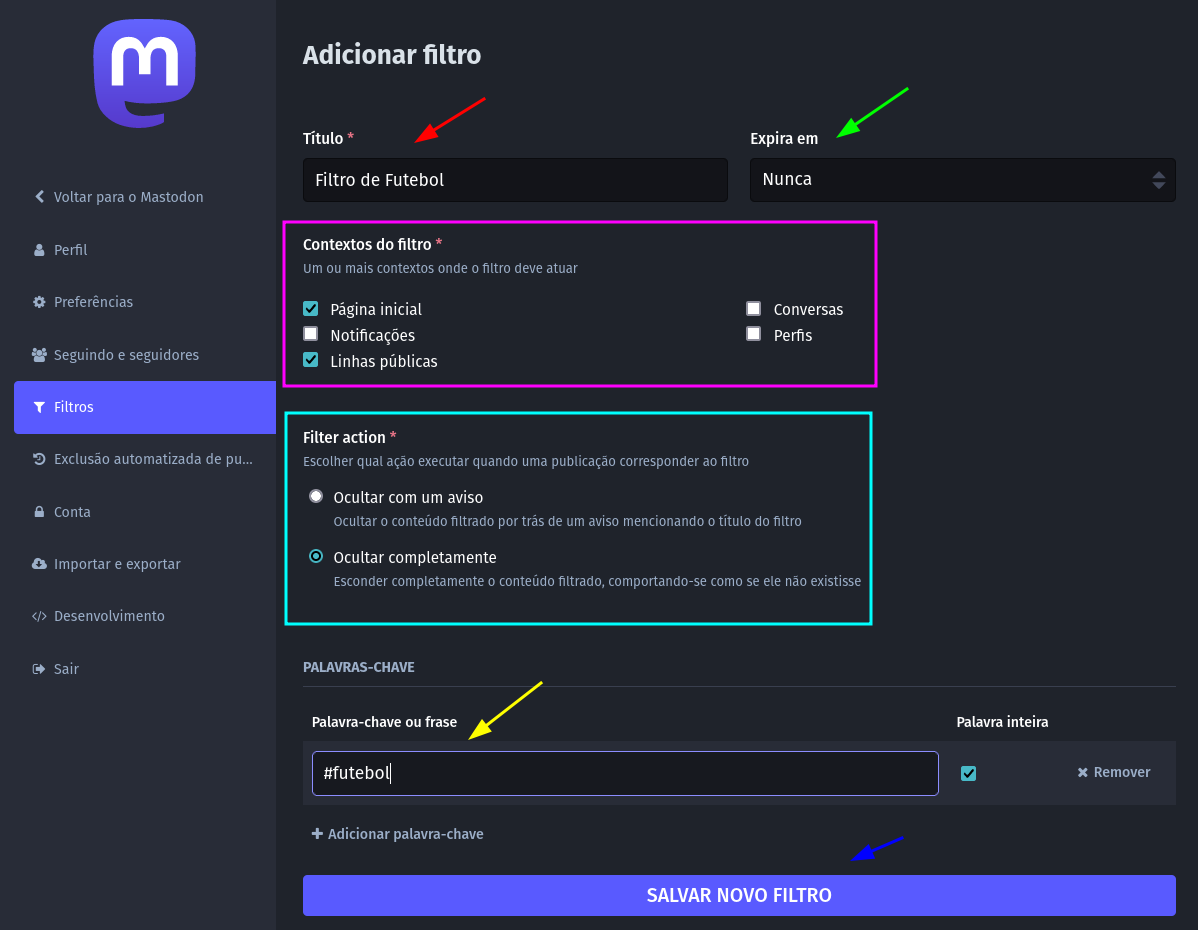Image resolution: width=1198 pixels, height=930 pixels.
Task: Select the Ocultar com um aviso radio button
Action: click(x=316, y=497)
